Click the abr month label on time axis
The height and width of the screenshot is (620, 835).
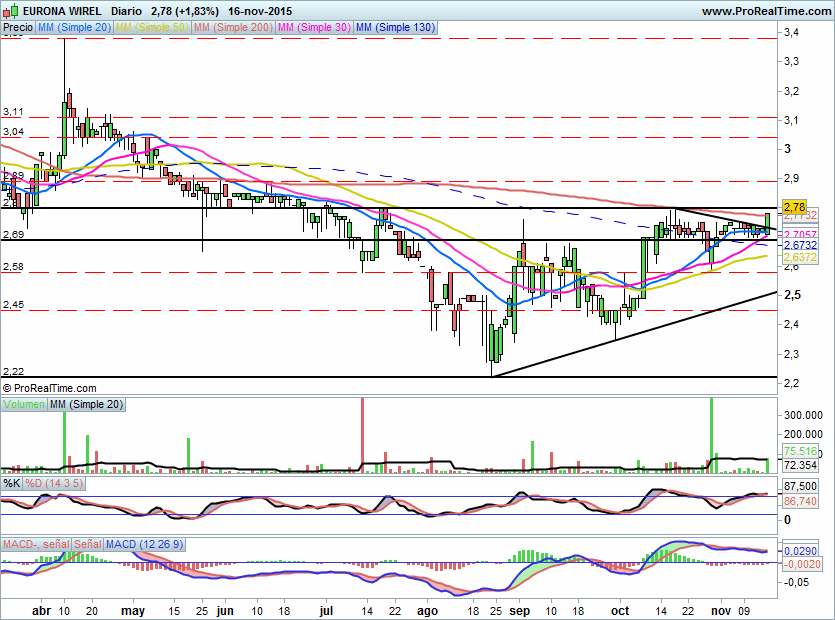(x=42, y=610)
